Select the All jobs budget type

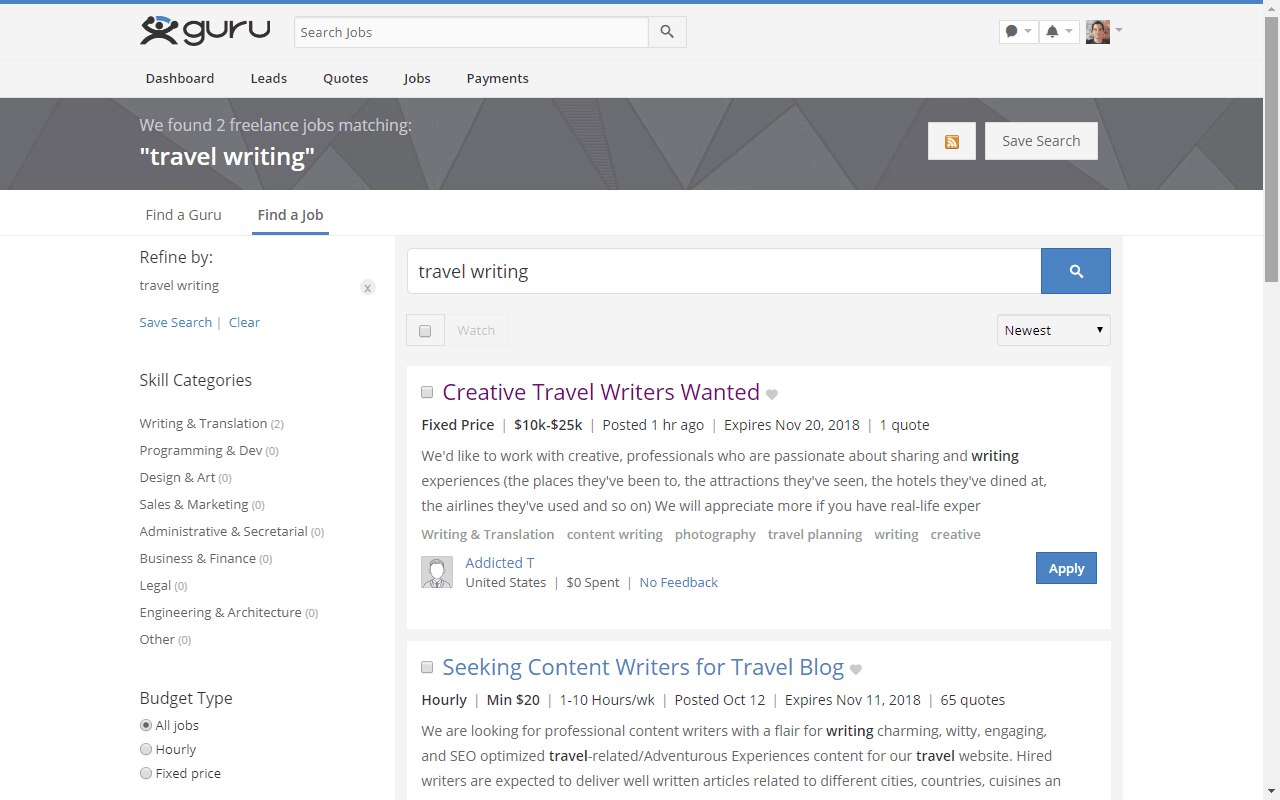(146, 725)
